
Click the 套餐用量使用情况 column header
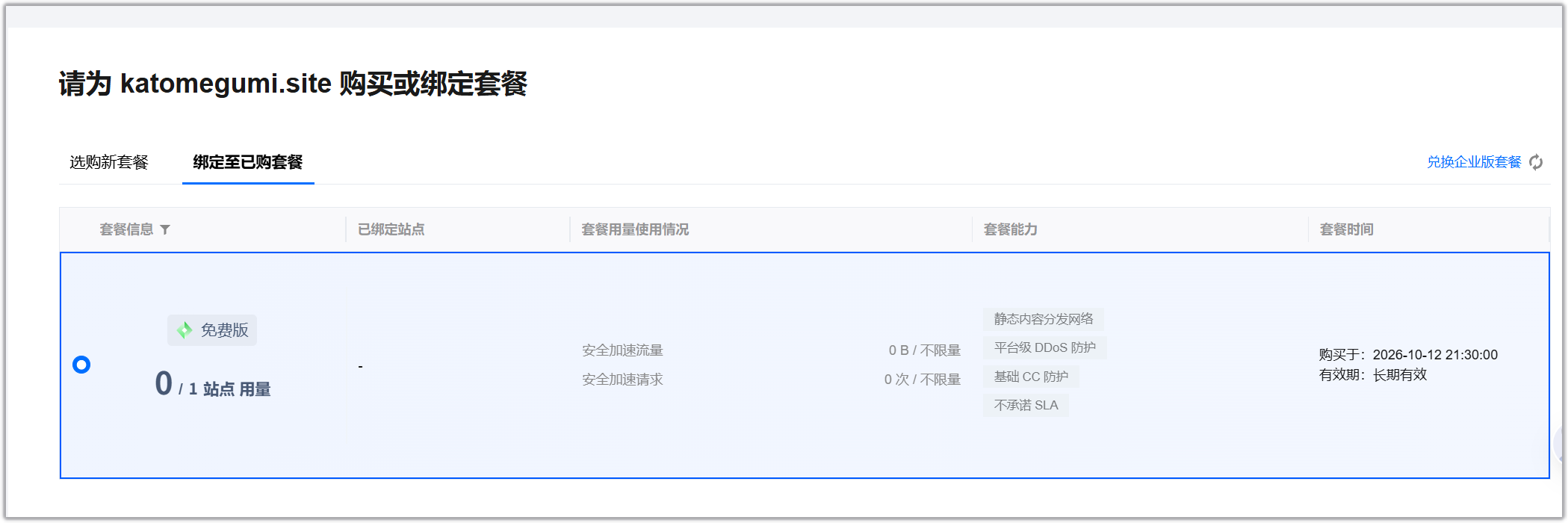(x=635, y=229)
